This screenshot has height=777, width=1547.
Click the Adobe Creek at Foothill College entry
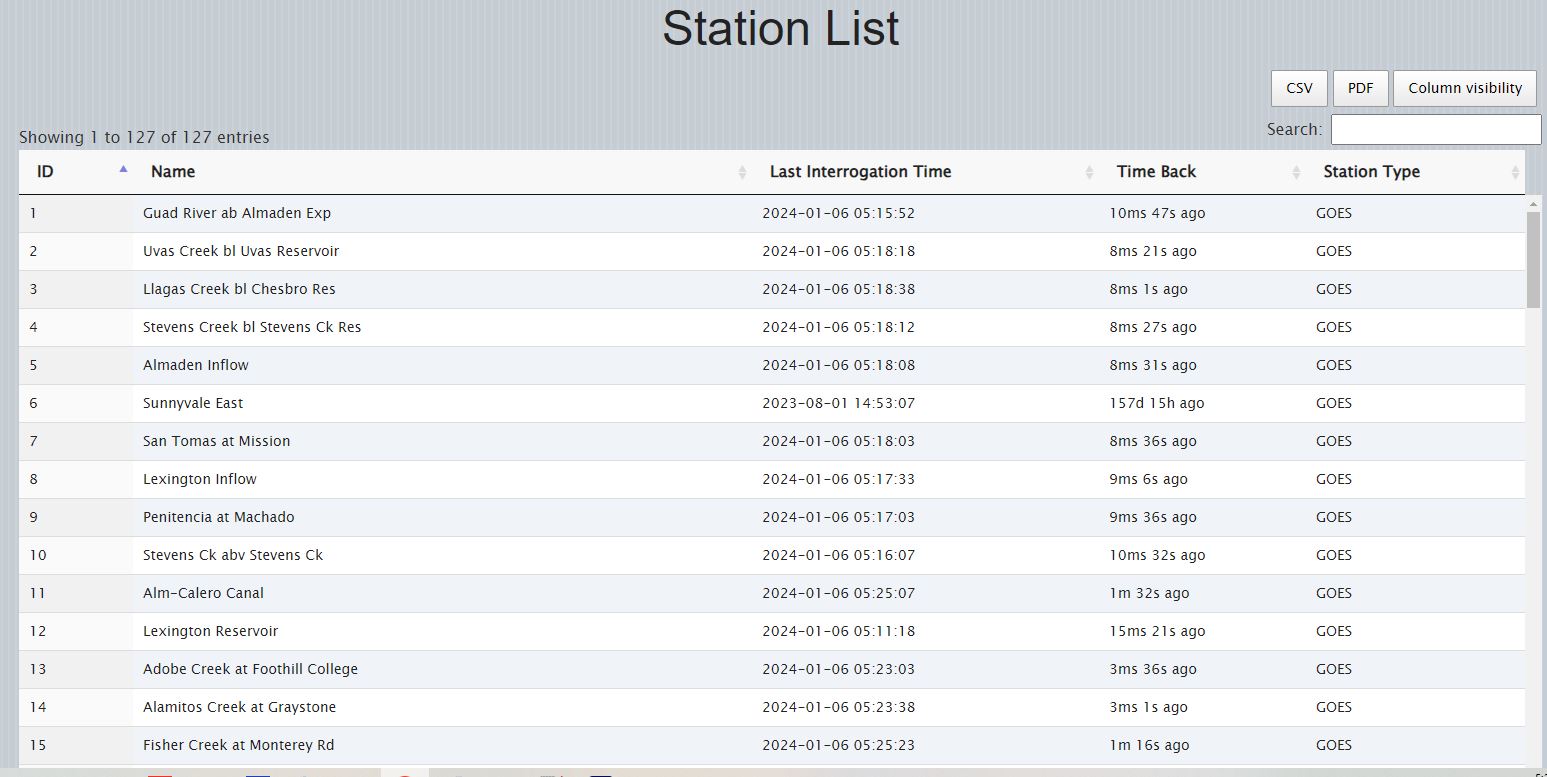[x=250, y=669]
